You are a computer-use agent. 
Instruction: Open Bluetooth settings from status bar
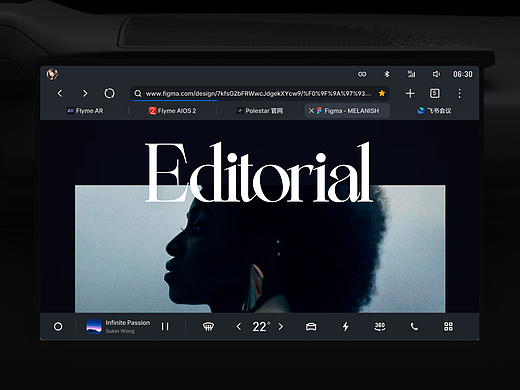coord(387,74)
